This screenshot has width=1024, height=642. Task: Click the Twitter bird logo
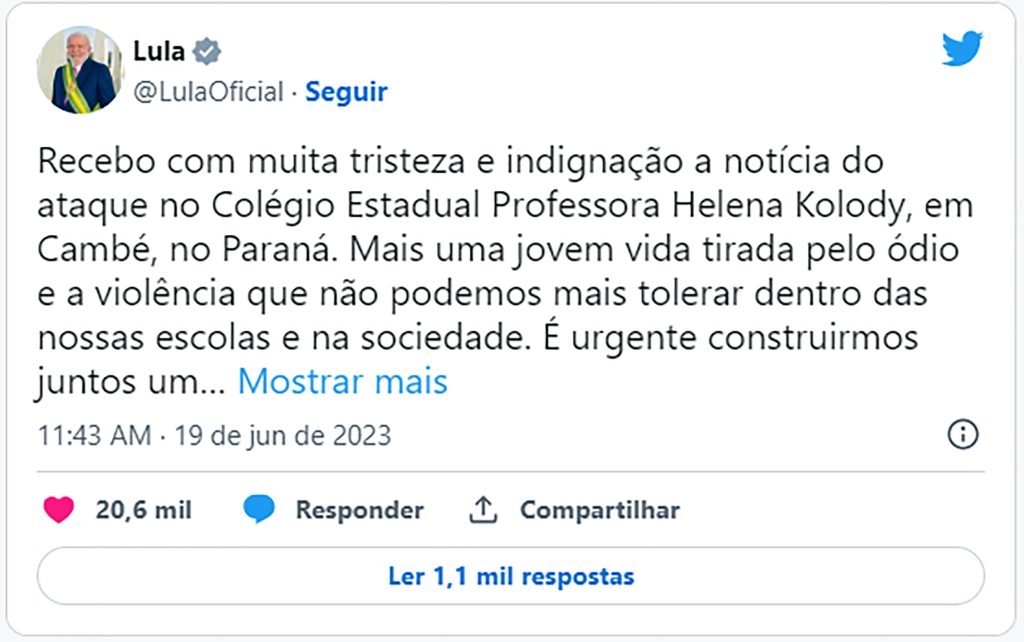[962, 49]
